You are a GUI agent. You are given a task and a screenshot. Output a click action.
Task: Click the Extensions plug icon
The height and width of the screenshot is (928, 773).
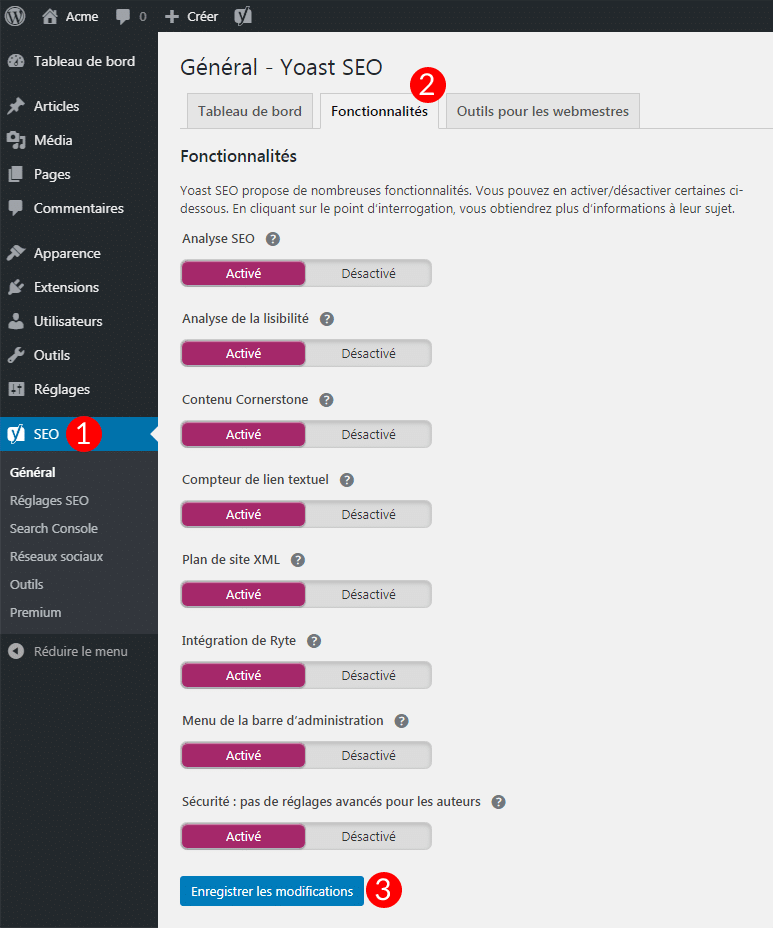pyautogui.click(x=16, y=287)
